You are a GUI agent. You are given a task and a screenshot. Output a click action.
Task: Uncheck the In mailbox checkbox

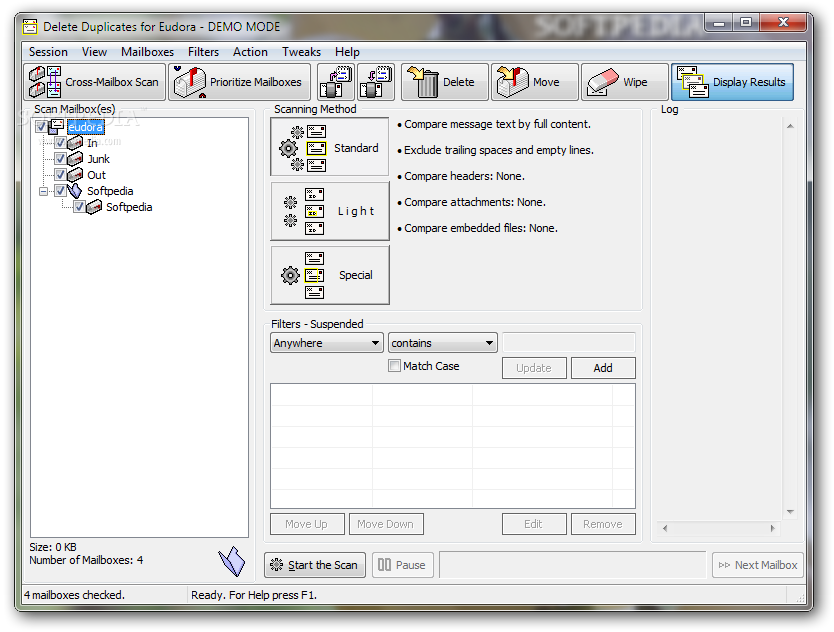click(60, 143)
